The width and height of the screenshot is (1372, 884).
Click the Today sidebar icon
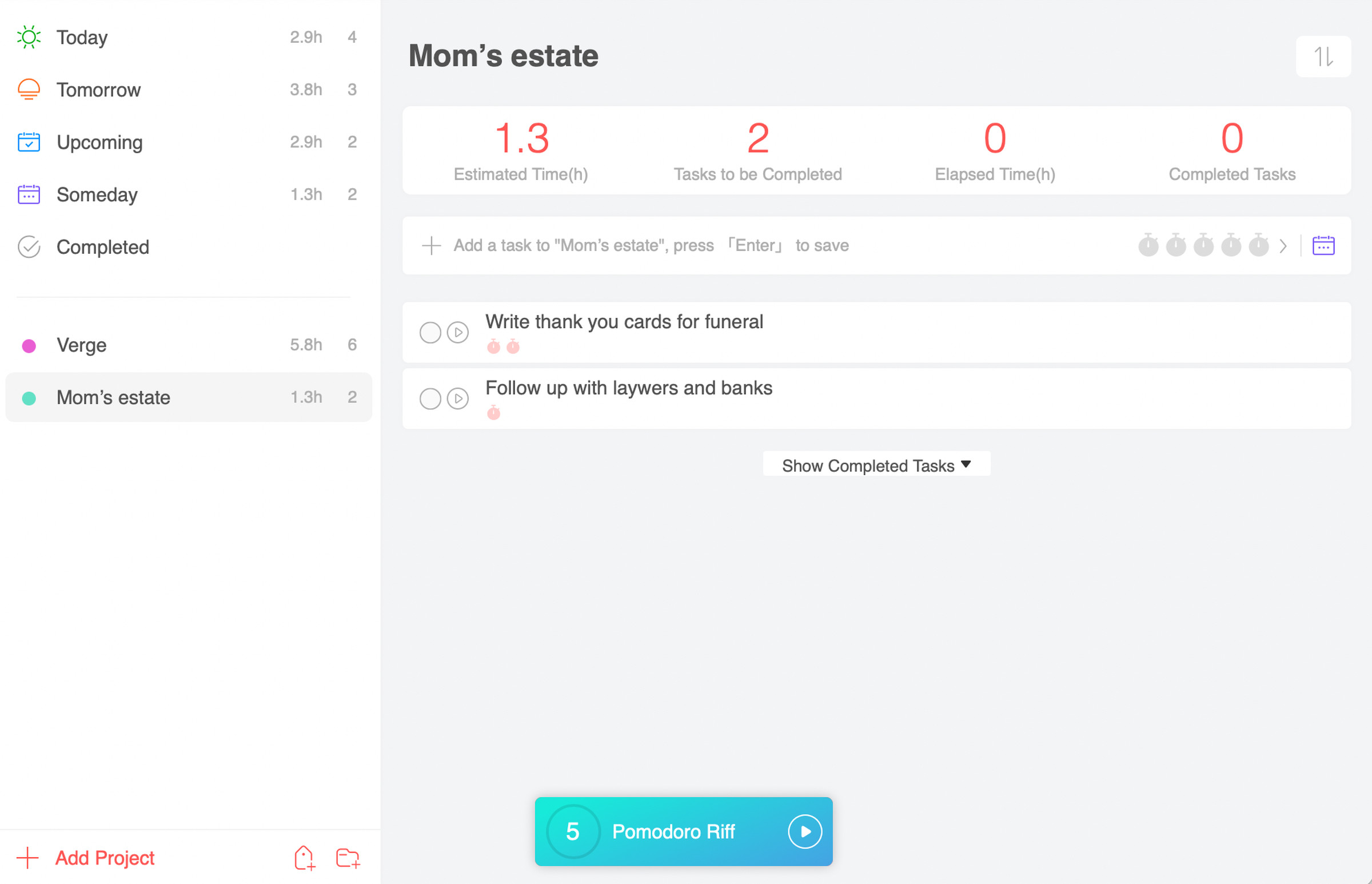coord(29,36)
